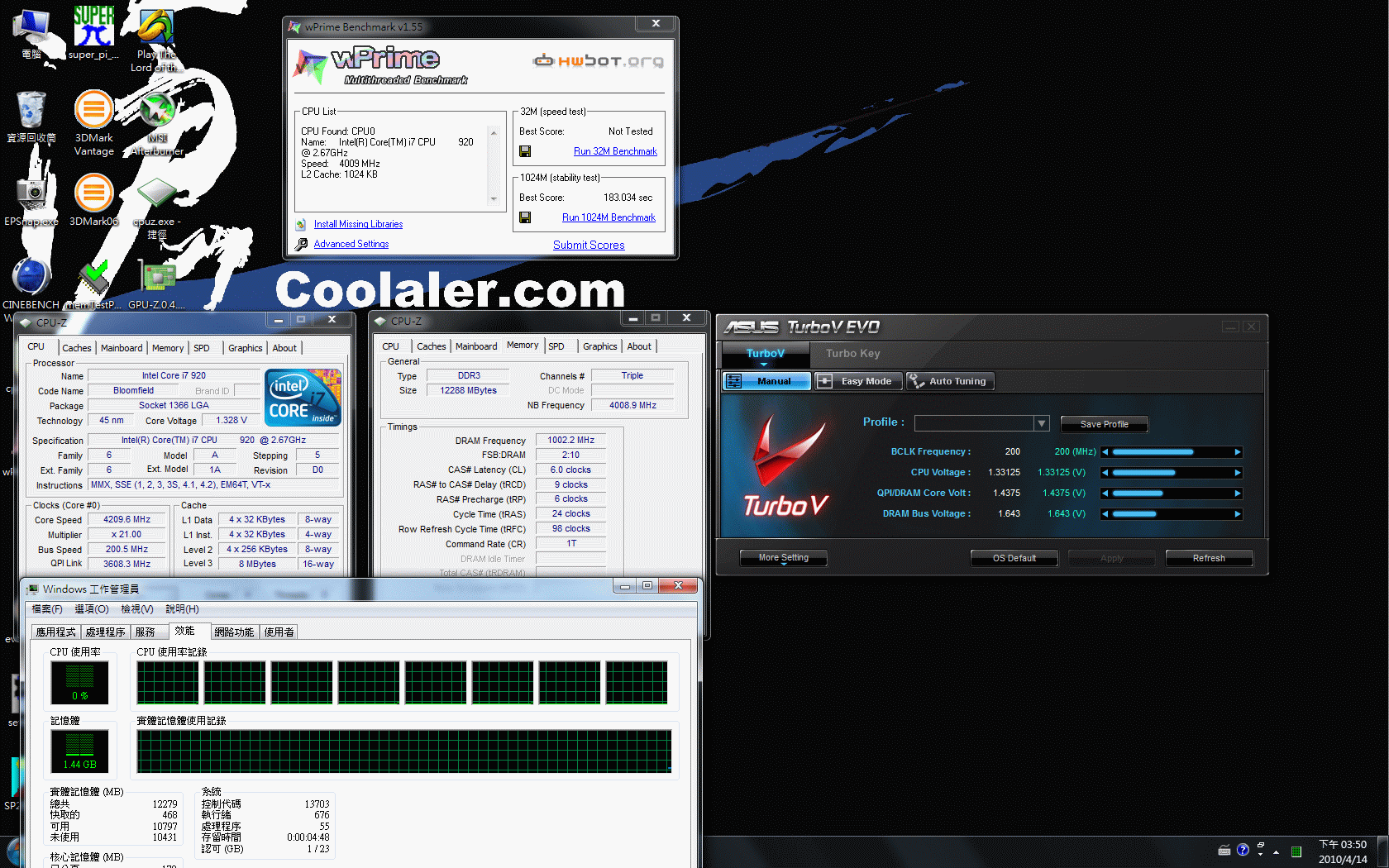This screenshot has width=1389, height=868.
Task: Select the cpuz.exe shortcut icon
Action: click(157, 207)
